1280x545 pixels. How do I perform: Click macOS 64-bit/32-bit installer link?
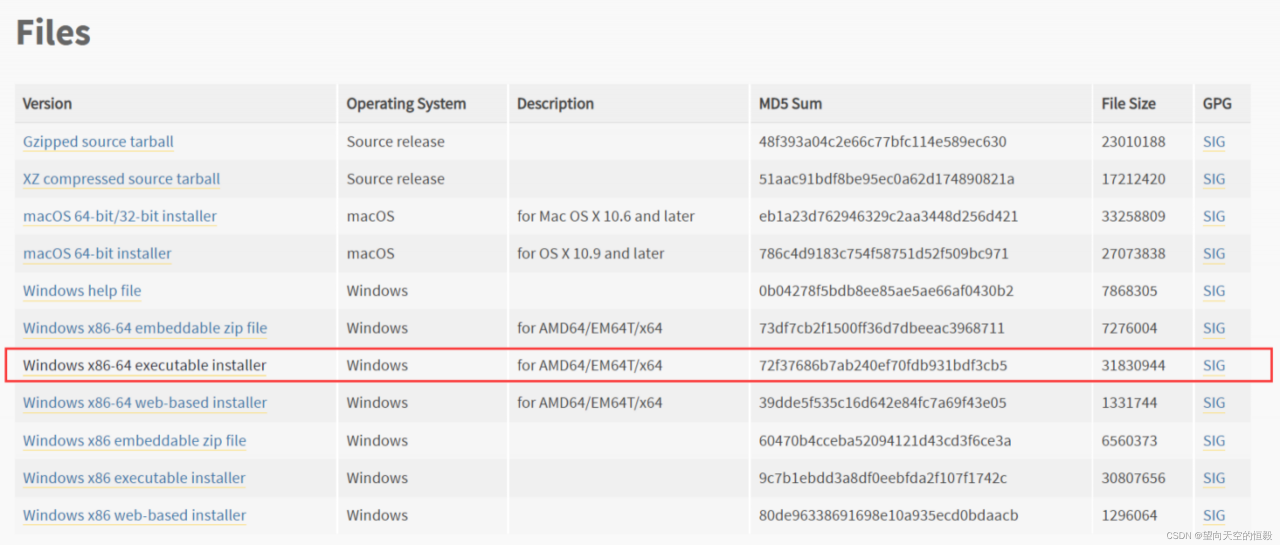[x=120, y=216]
